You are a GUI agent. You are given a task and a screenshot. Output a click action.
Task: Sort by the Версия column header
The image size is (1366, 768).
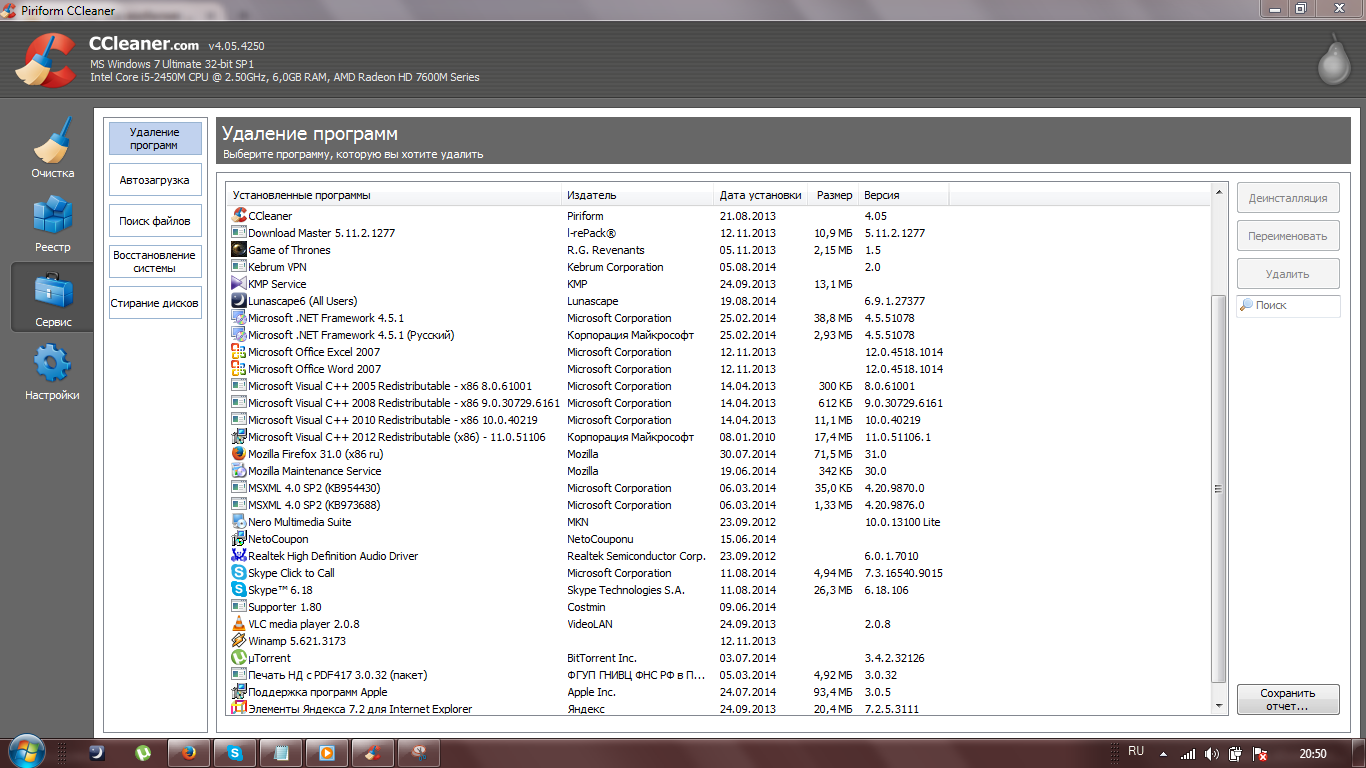[x=903, y=195]
